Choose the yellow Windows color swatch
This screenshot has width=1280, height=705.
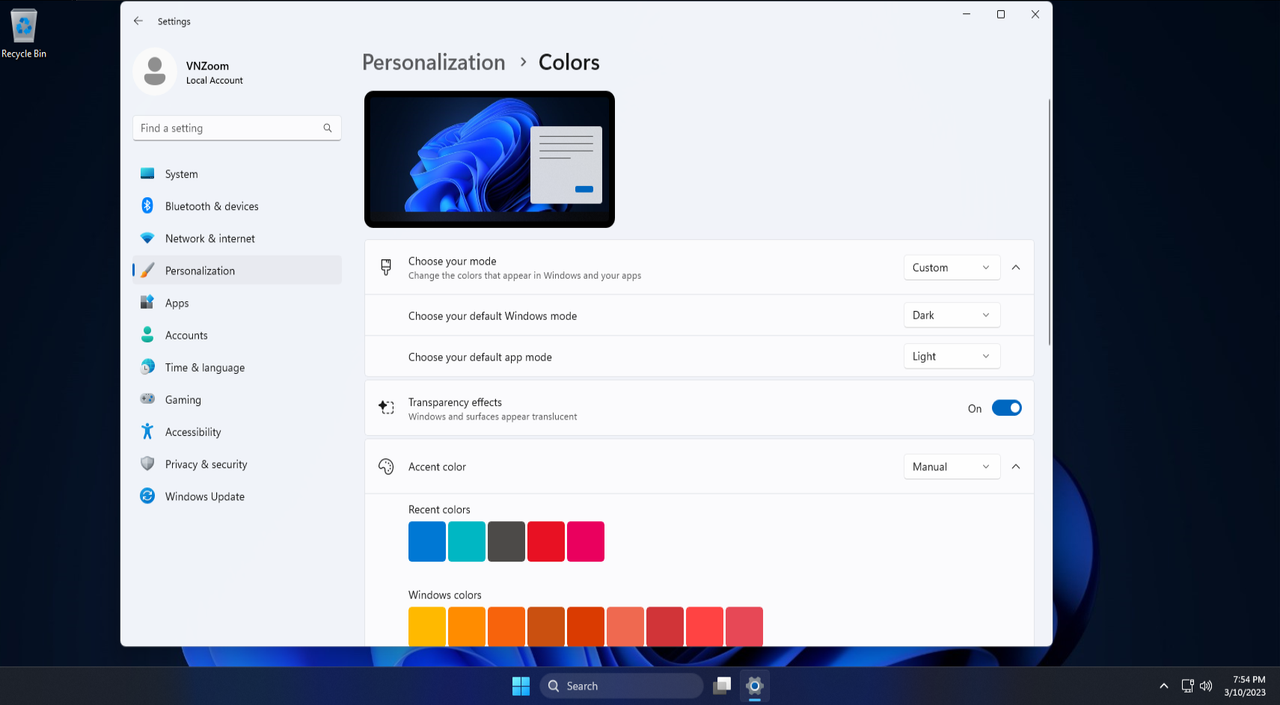click(x=427, y=626)
